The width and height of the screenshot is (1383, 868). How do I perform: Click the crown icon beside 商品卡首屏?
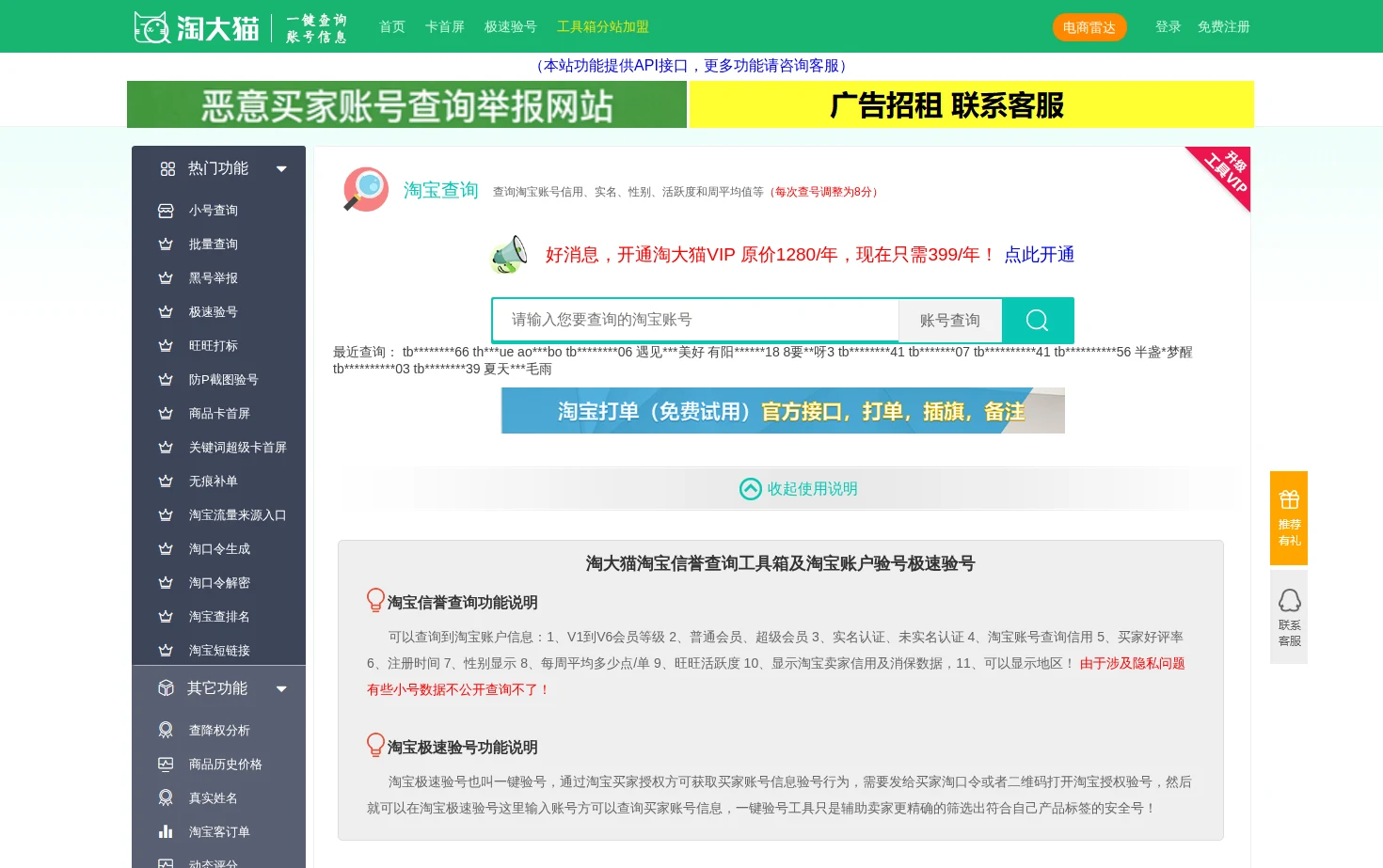pos(166,414)
